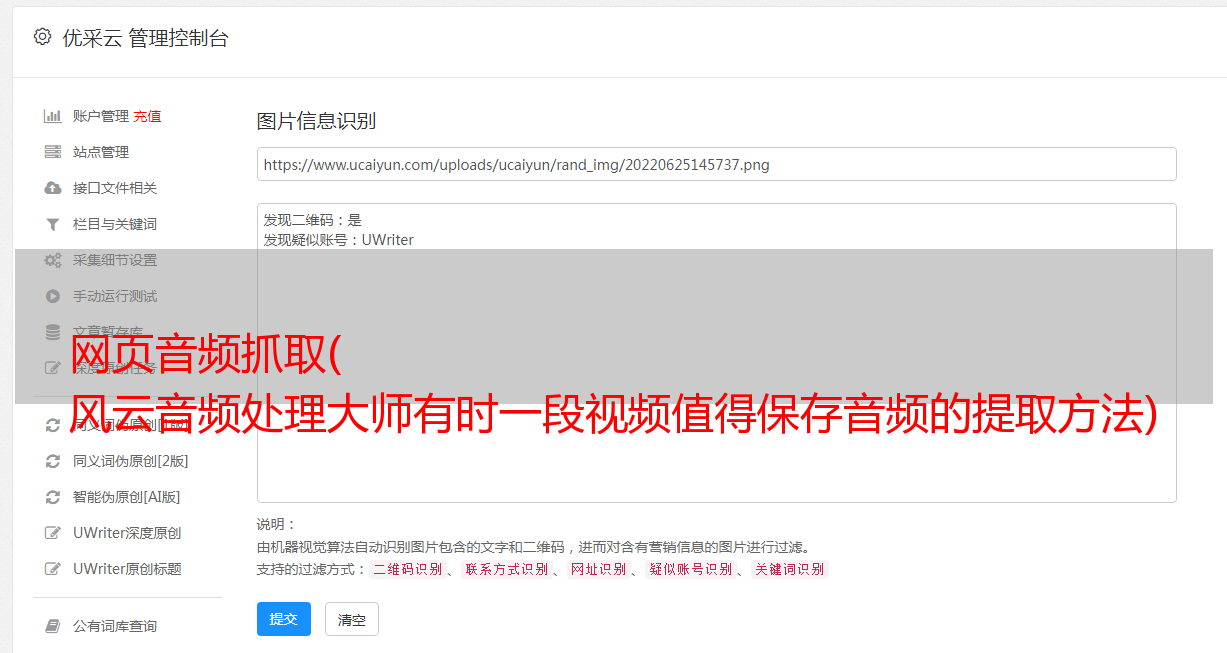This screenshot has width=1227, height=653.
Task: Click the gears icon for 采集细节设置
Action: pyautogui.click(x=53, y=260)
